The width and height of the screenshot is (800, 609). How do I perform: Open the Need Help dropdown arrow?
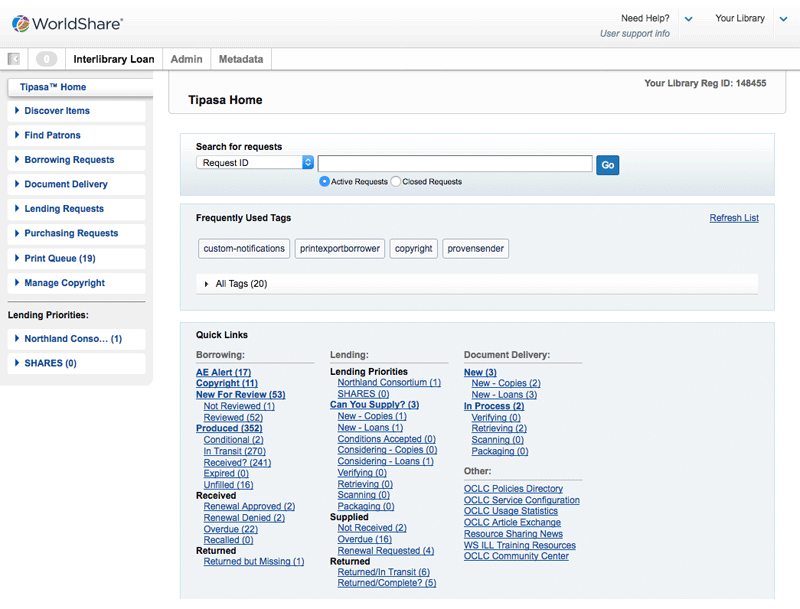point(688,19)
